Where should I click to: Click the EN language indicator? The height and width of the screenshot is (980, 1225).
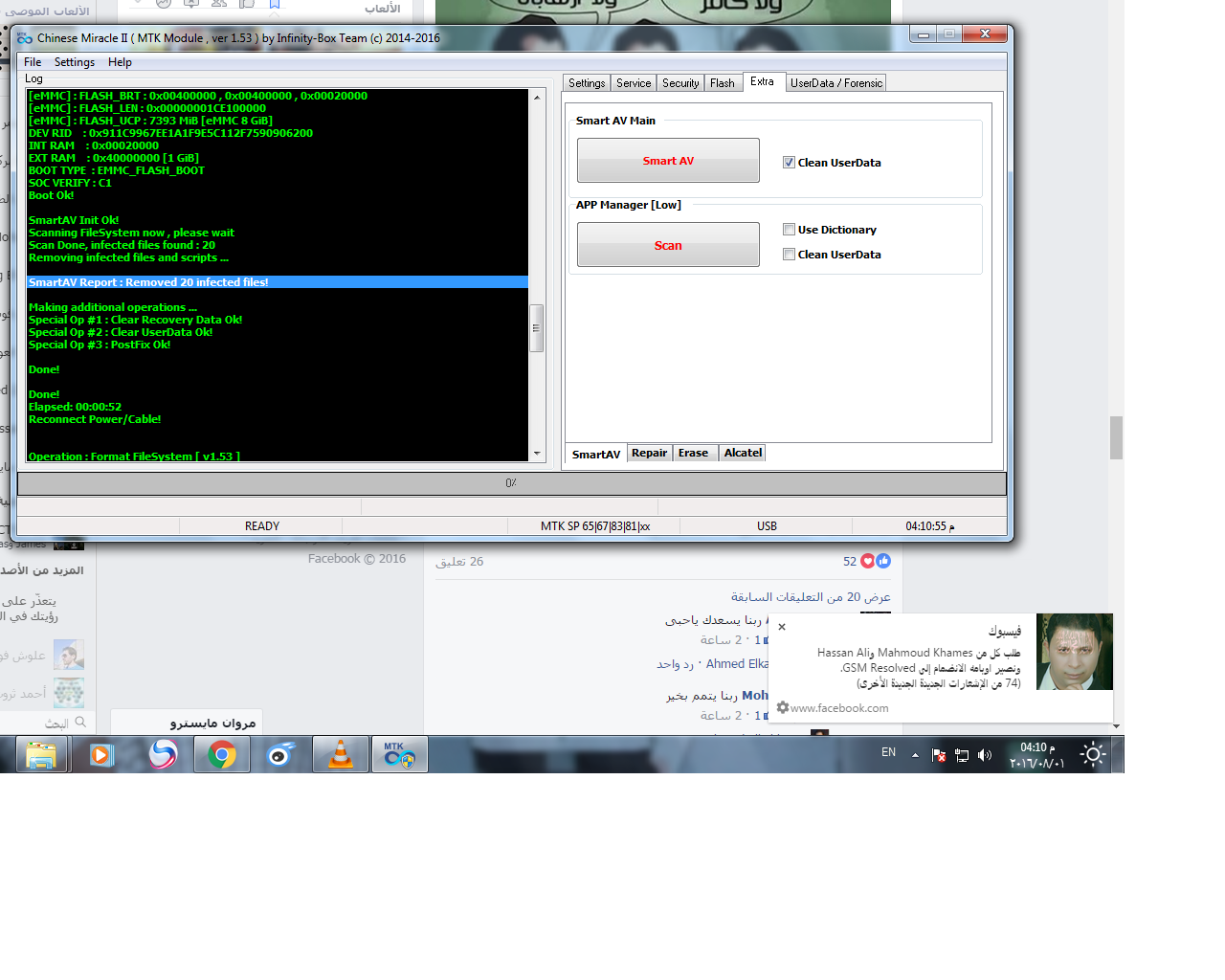[889, 752]
